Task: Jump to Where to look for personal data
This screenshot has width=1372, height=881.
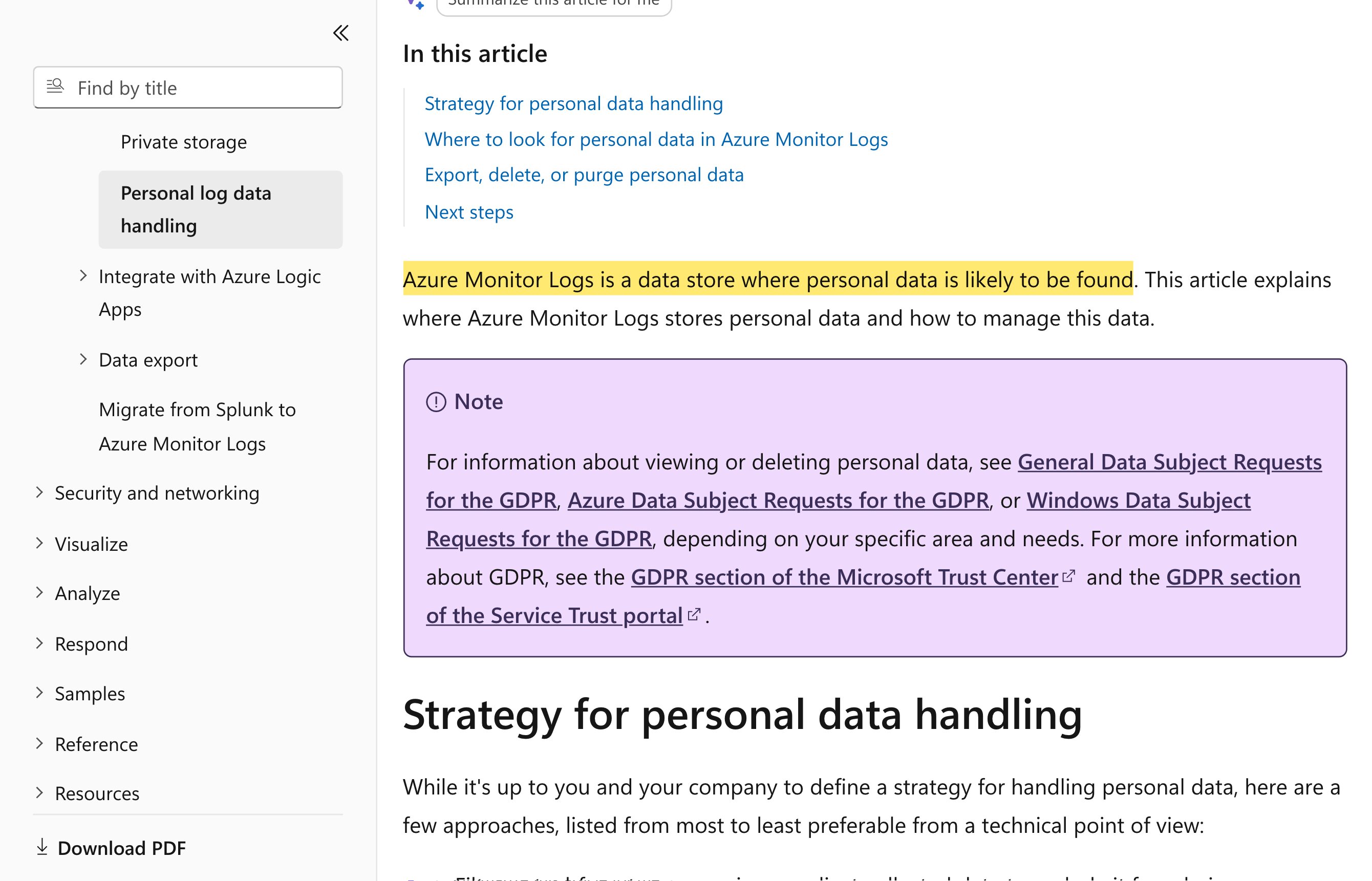Action: coord(656,140)
